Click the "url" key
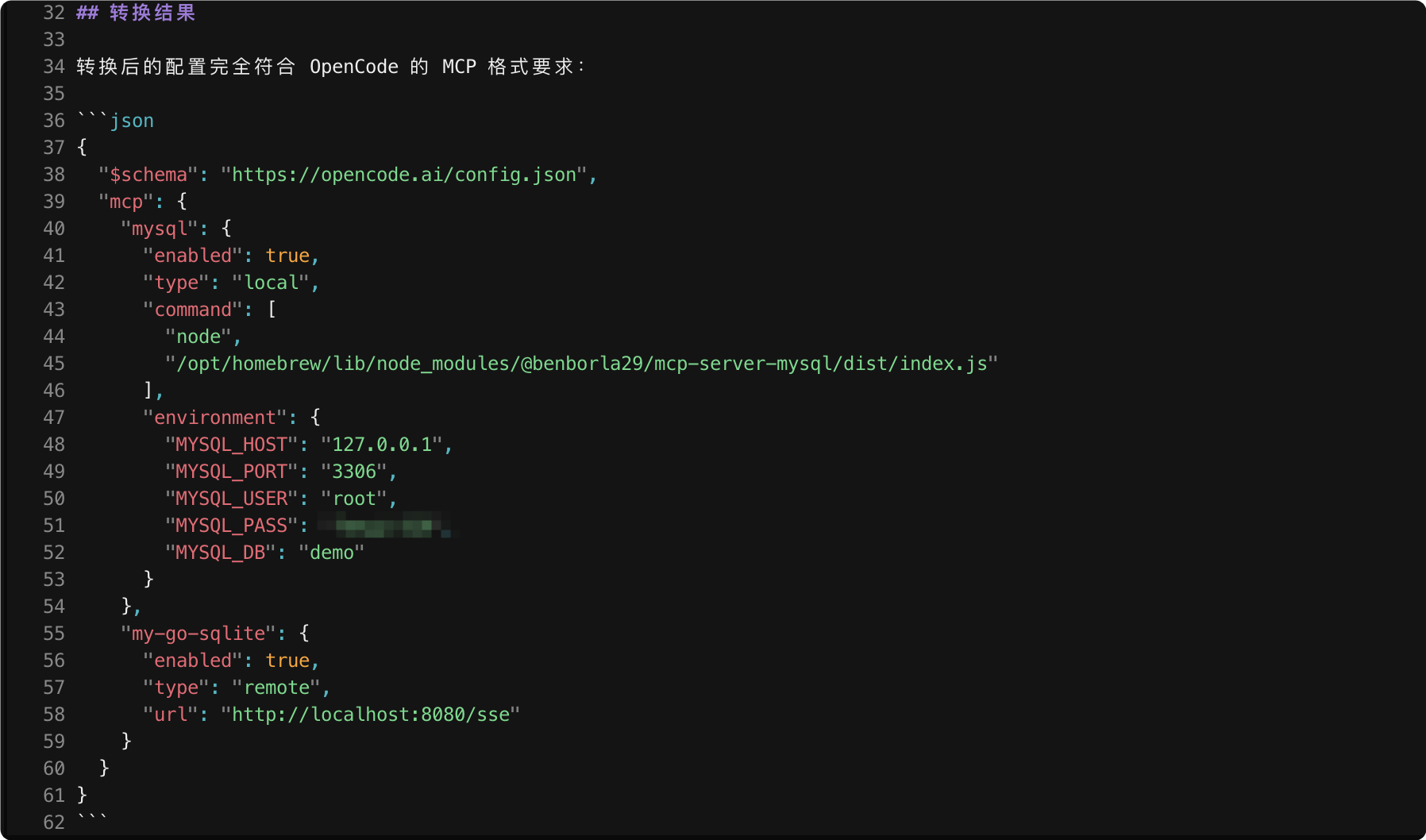This screenshot has height=840, width=1426. (171, 715)
